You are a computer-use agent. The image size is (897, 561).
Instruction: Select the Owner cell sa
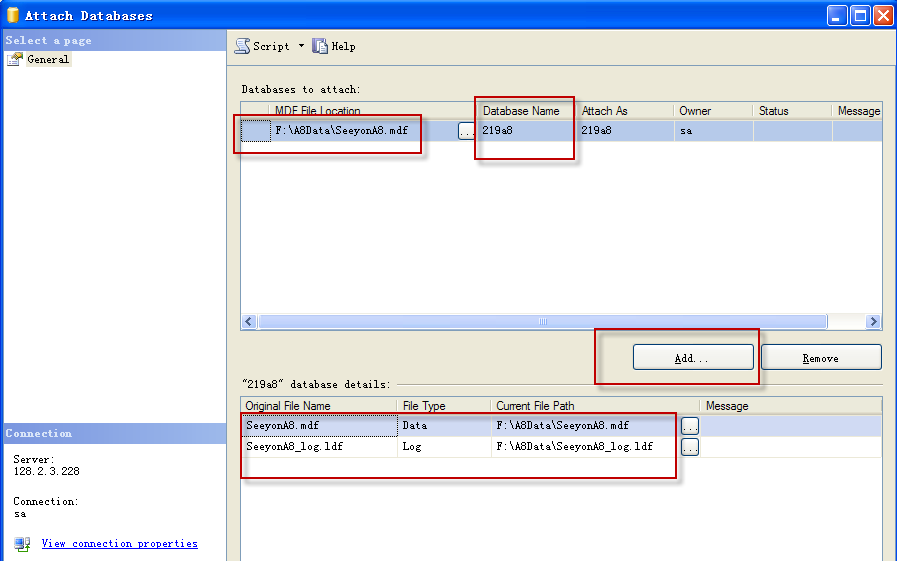click(712, 131)
